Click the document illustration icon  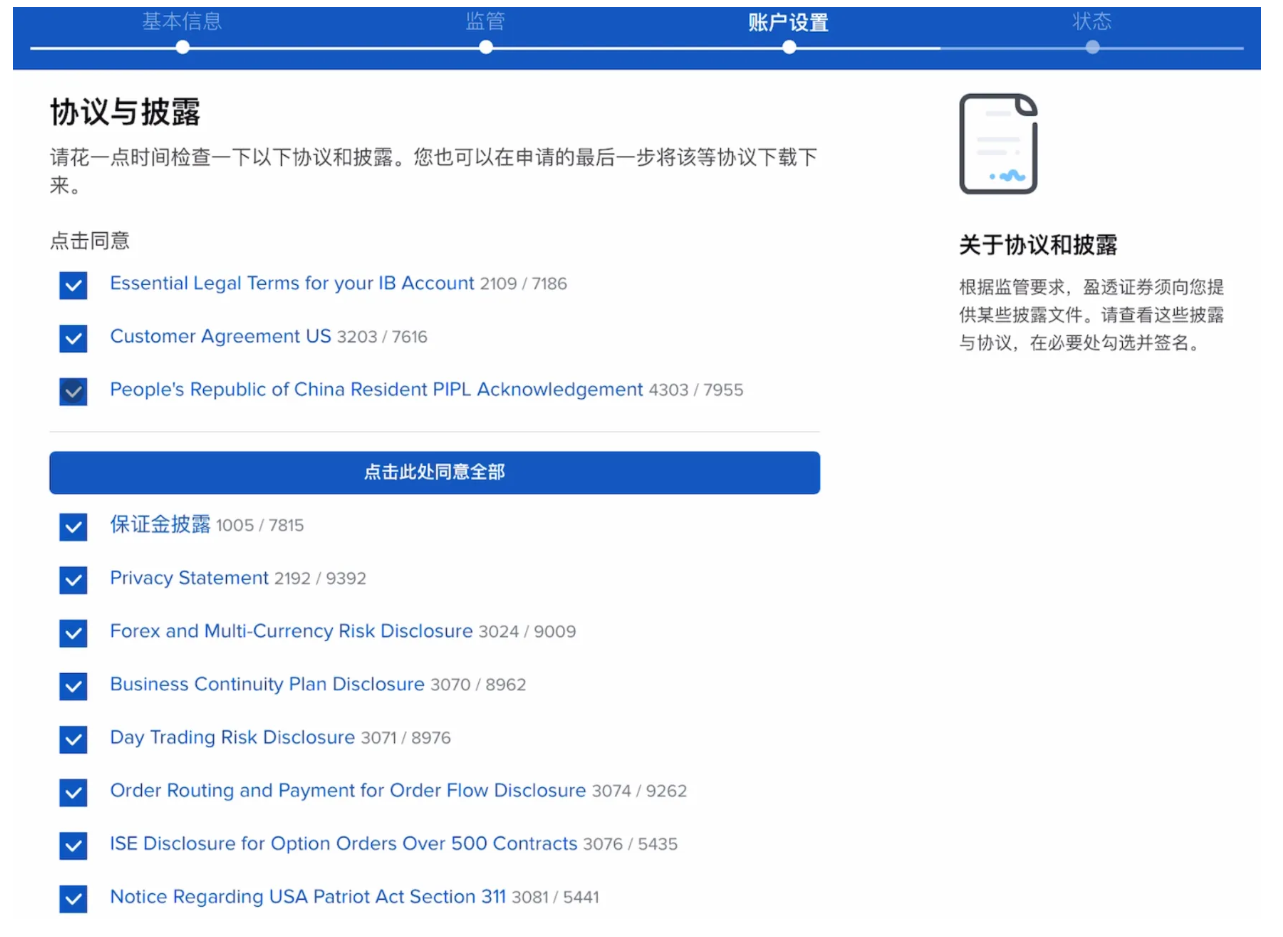997,142
